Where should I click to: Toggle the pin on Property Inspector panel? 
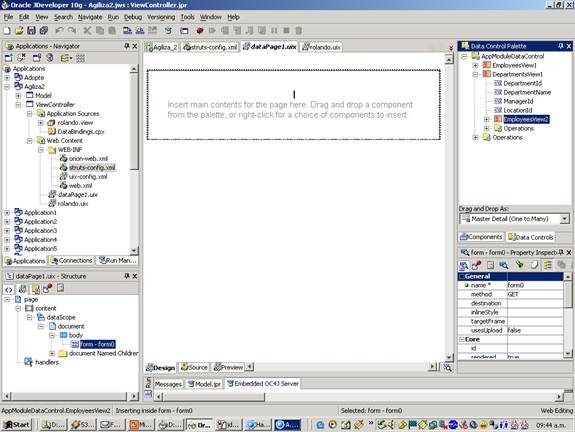561,252
